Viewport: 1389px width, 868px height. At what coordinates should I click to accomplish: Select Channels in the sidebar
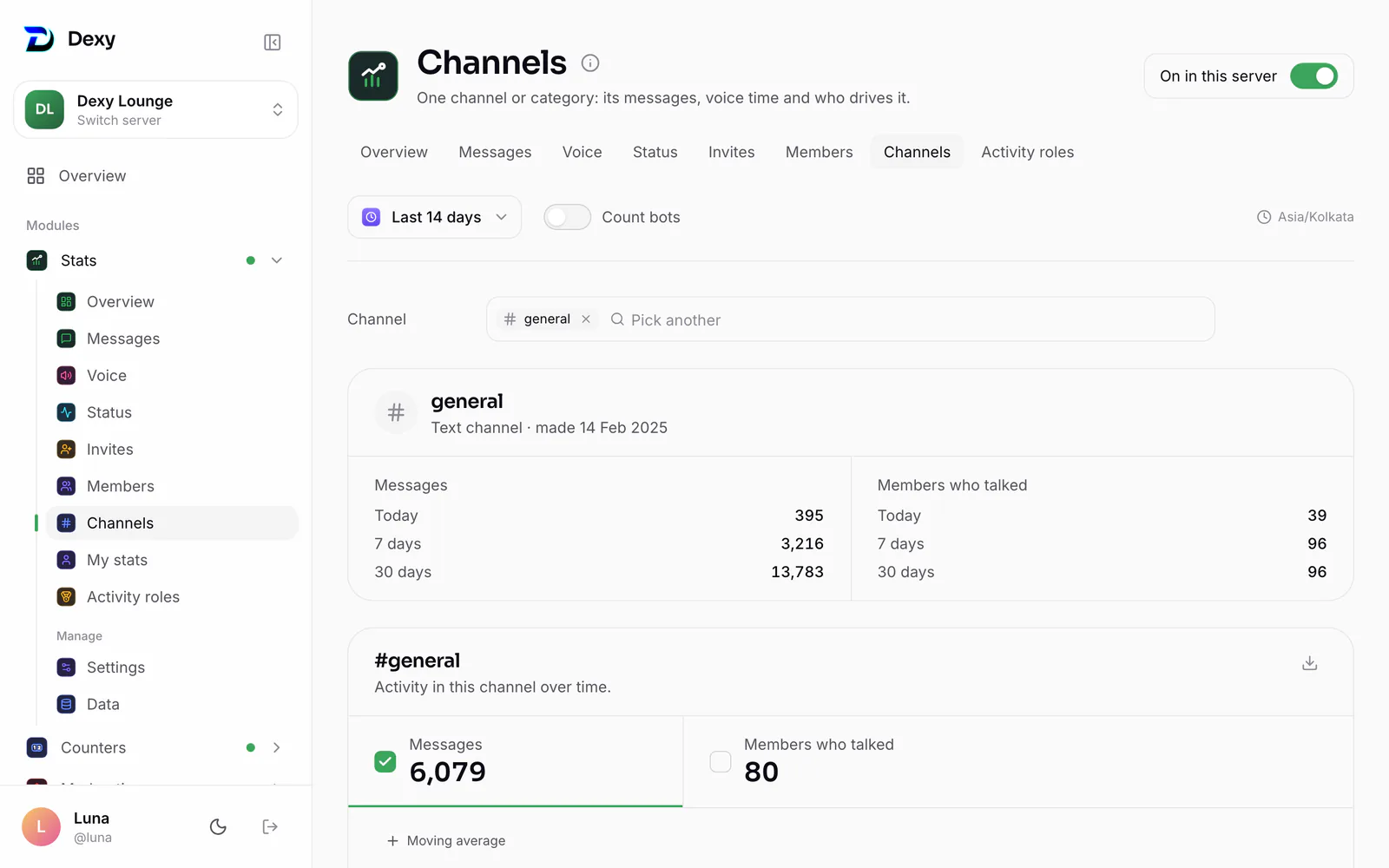(x=172, y=523)
